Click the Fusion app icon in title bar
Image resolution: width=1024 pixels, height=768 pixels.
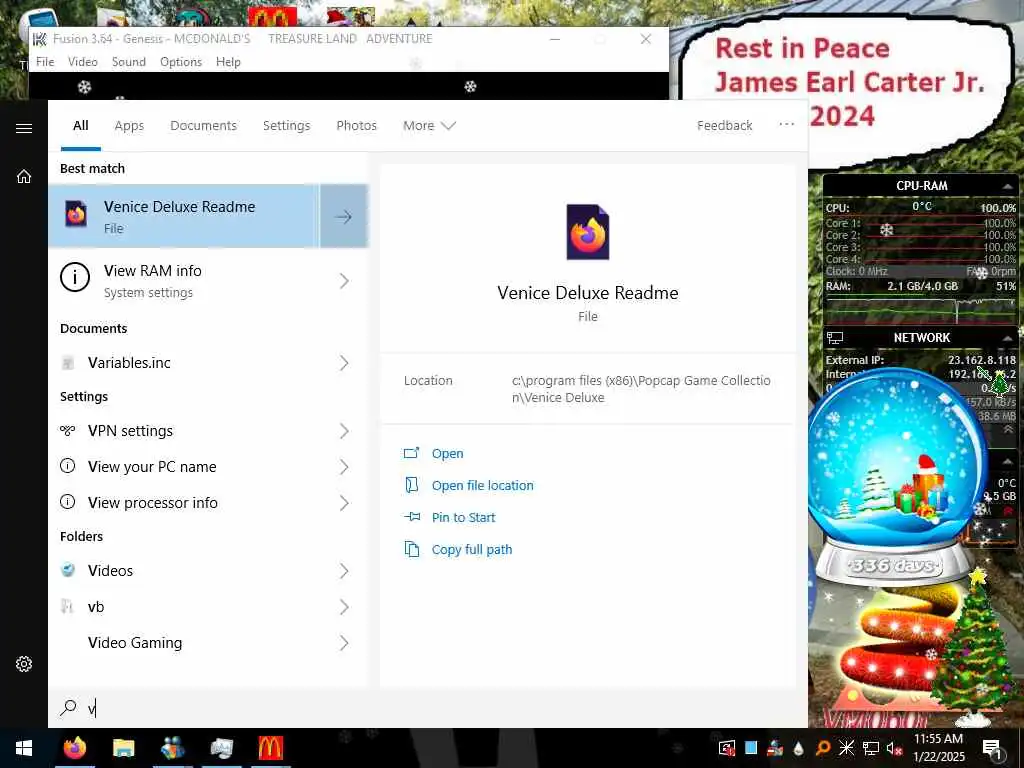(40, 39)
